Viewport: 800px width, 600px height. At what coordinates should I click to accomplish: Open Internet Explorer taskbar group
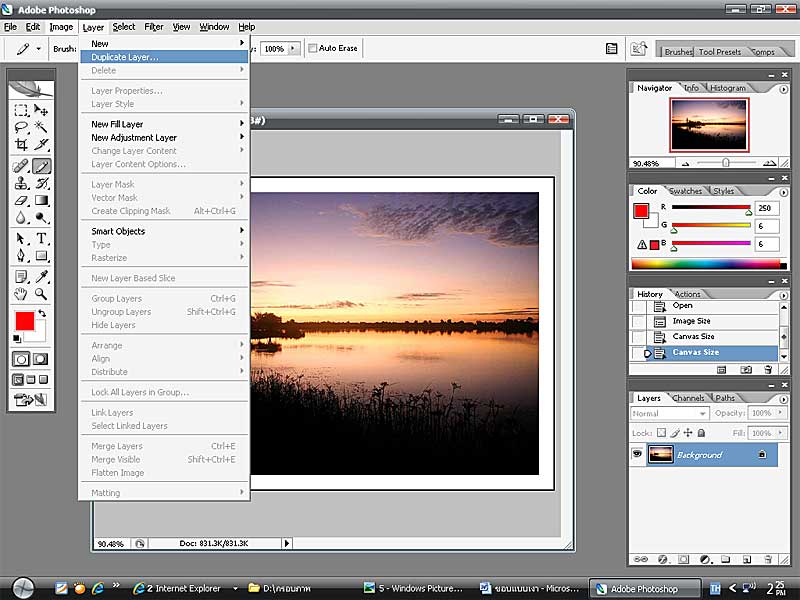pos(185,588)
